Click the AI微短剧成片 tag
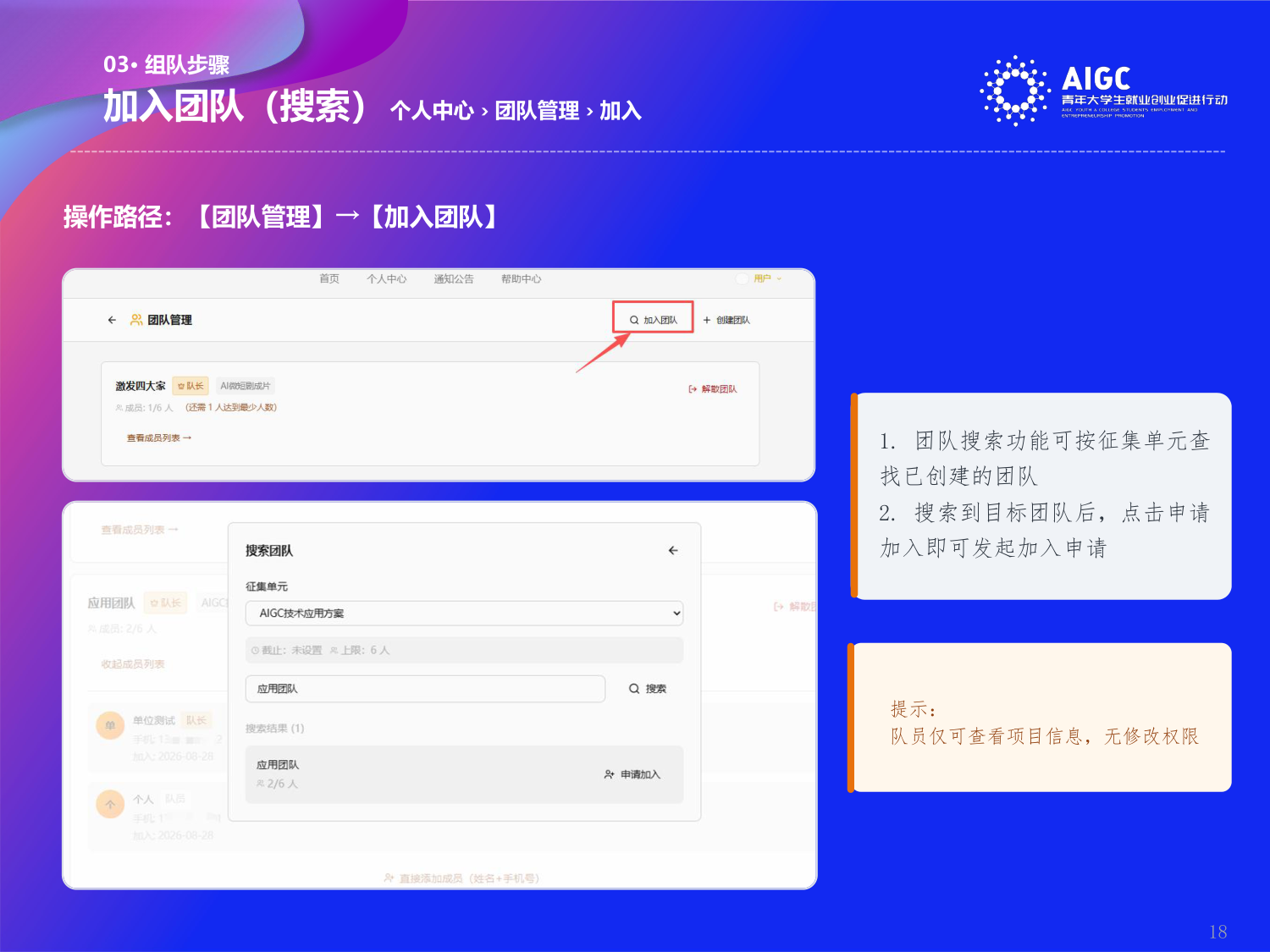This screenshot has height=952, width=1270. click(x=246, y=386)
